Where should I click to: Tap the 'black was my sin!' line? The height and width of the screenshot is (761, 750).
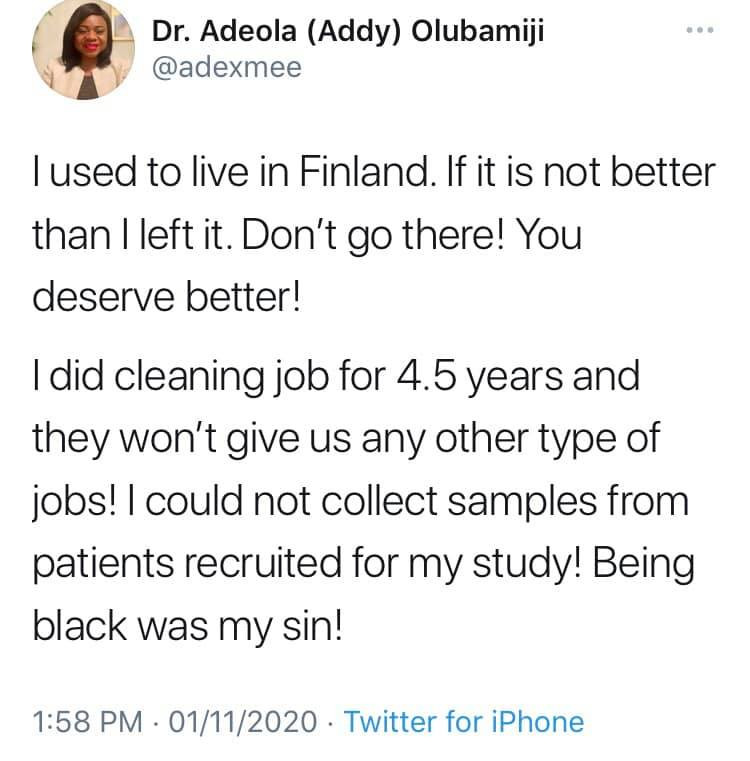(x=187, y=626)
